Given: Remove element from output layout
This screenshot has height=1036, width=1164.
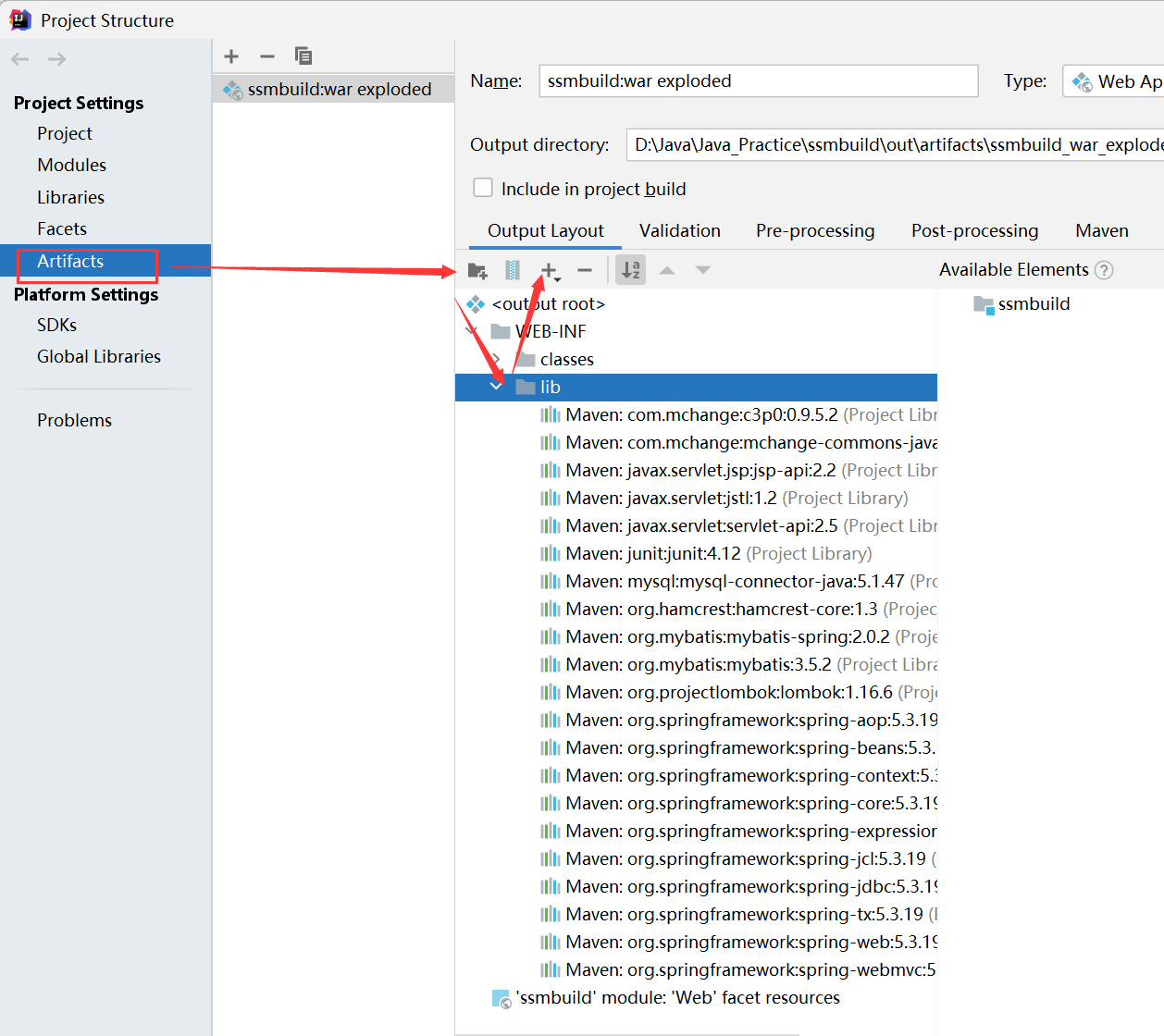Looking at the screenshot, I should click(585, 270).
